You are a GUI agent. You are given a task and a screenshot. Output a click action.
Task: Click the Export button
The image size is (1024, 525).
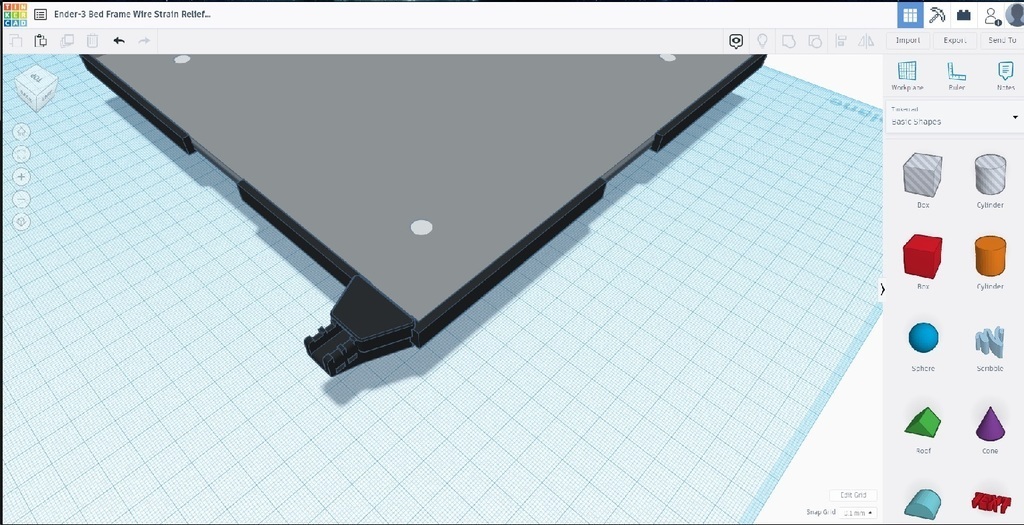[x=954, y=40]
